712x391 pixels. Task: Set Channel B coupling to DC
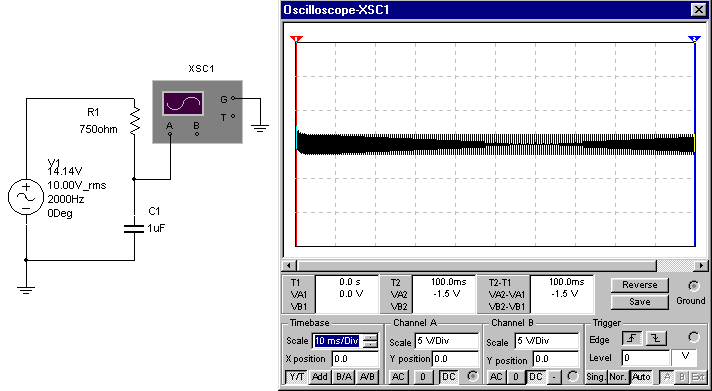click(536, 376)
